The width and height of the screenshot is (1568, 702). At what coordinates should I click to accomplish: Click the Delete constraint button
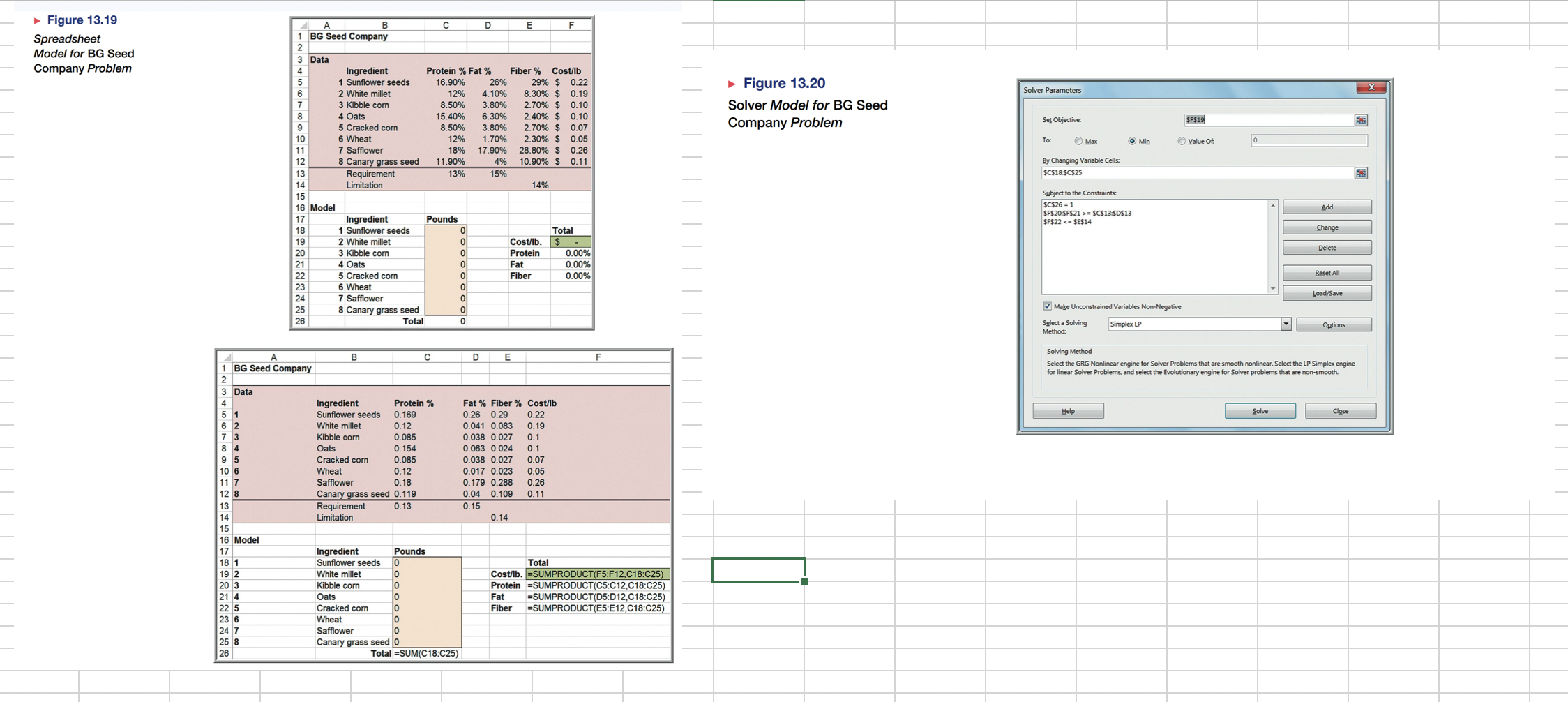[1327, 246]
